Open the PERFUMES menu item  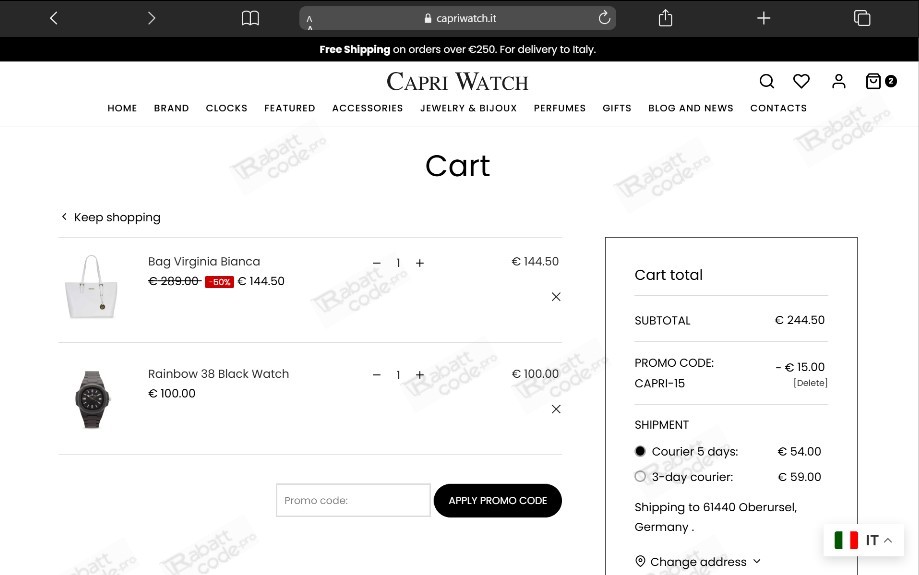click(560, 108)
